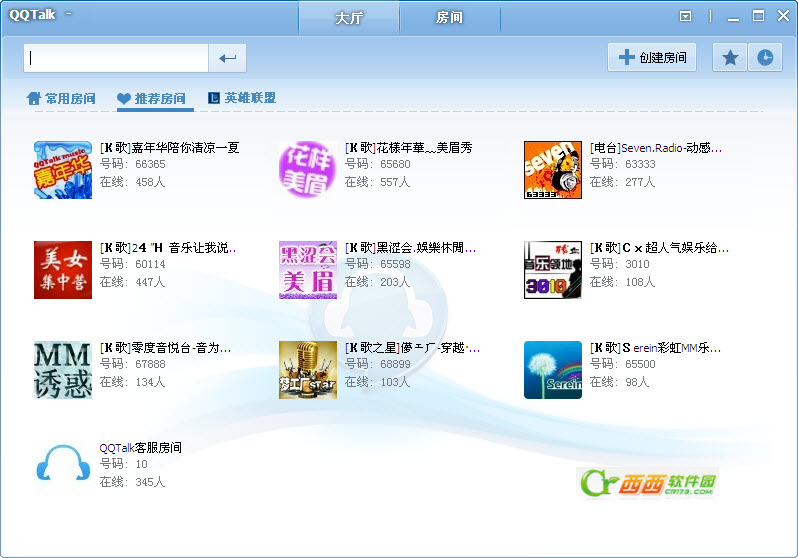Open QQTalk客服房间 link
Viewport: 798px width, 558px height.
tap(140, 448)
